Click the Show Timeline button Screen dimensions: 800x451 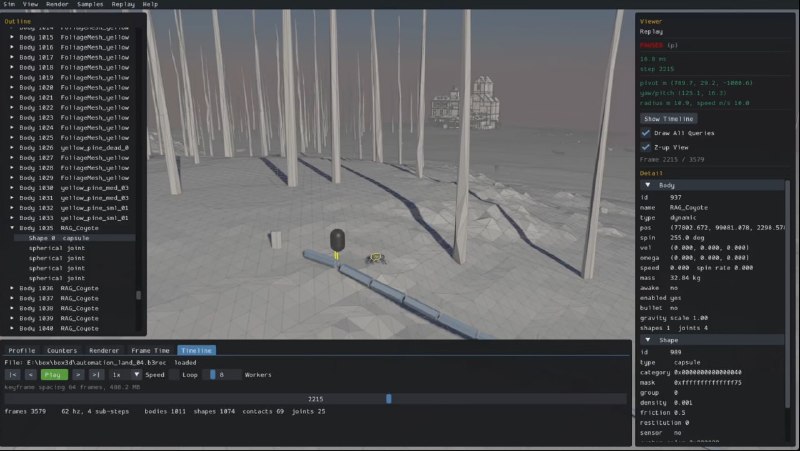pos(668,119)
